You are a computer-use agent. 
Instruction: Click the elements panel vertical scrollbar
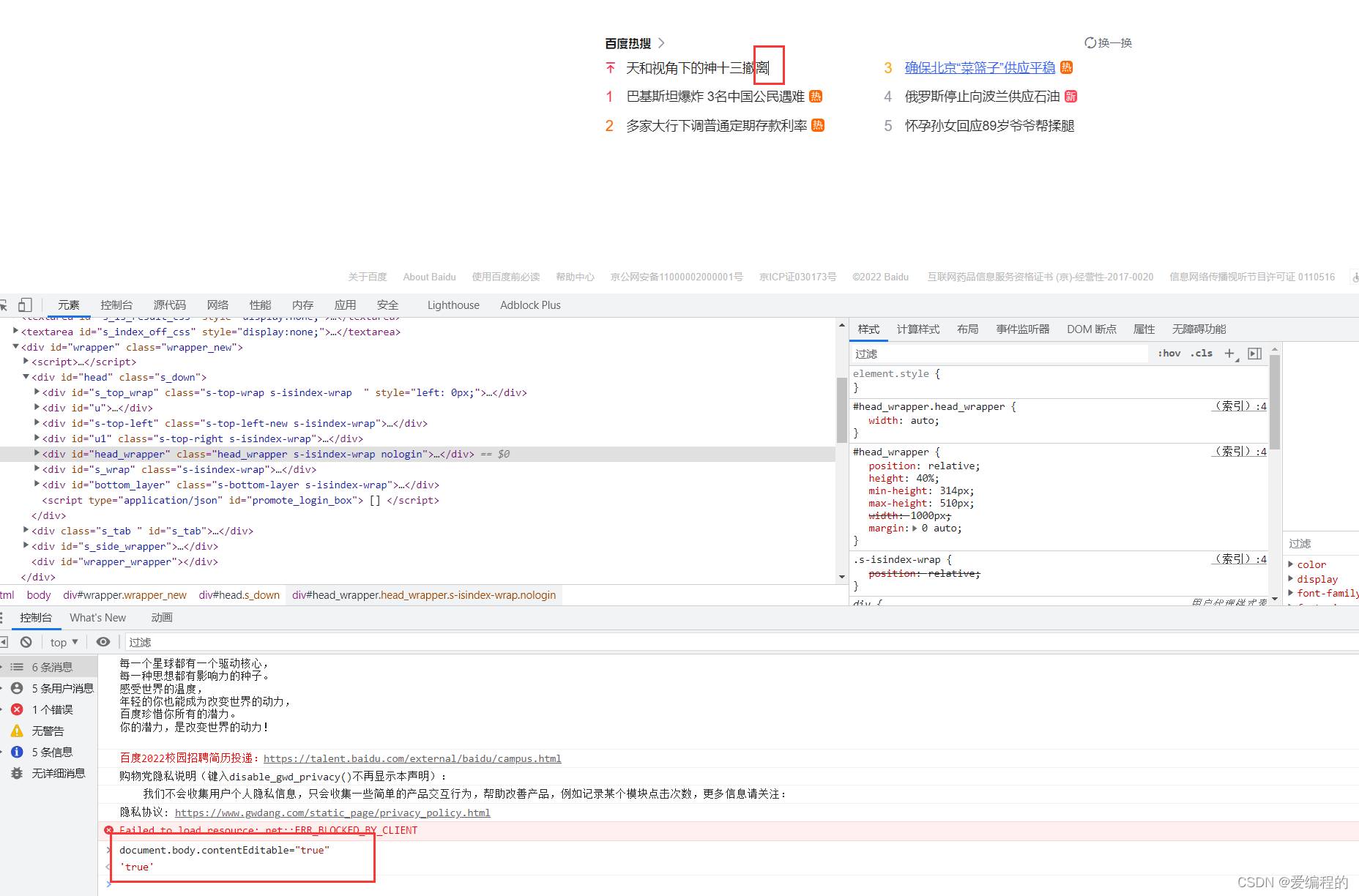click(x=841, y=410)
